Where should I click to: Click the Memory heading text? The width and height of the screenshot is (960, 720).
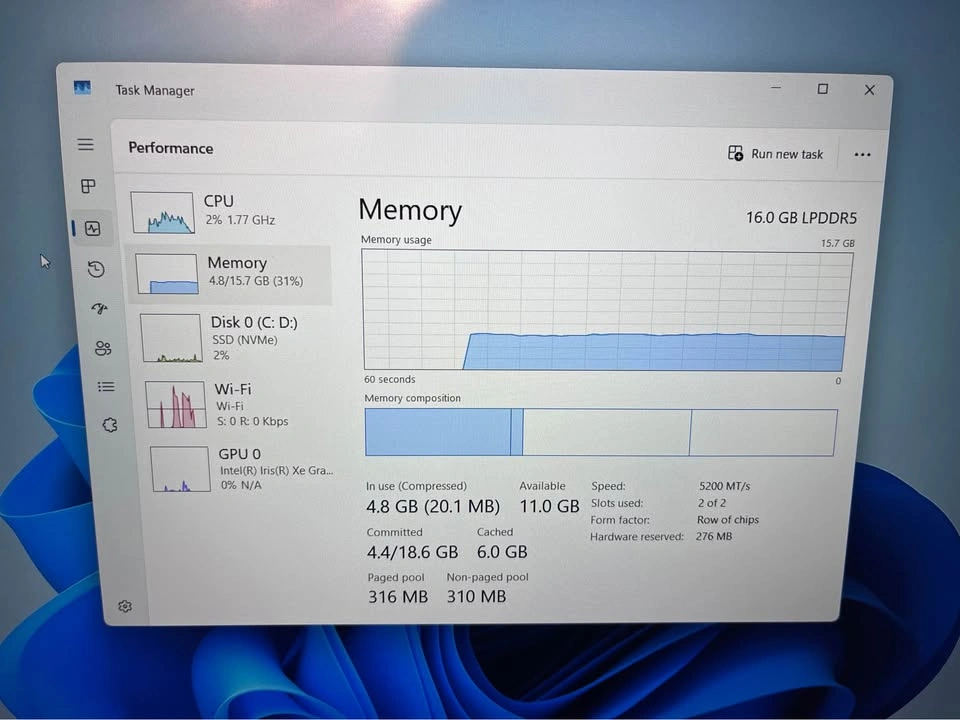click(410, 210)
